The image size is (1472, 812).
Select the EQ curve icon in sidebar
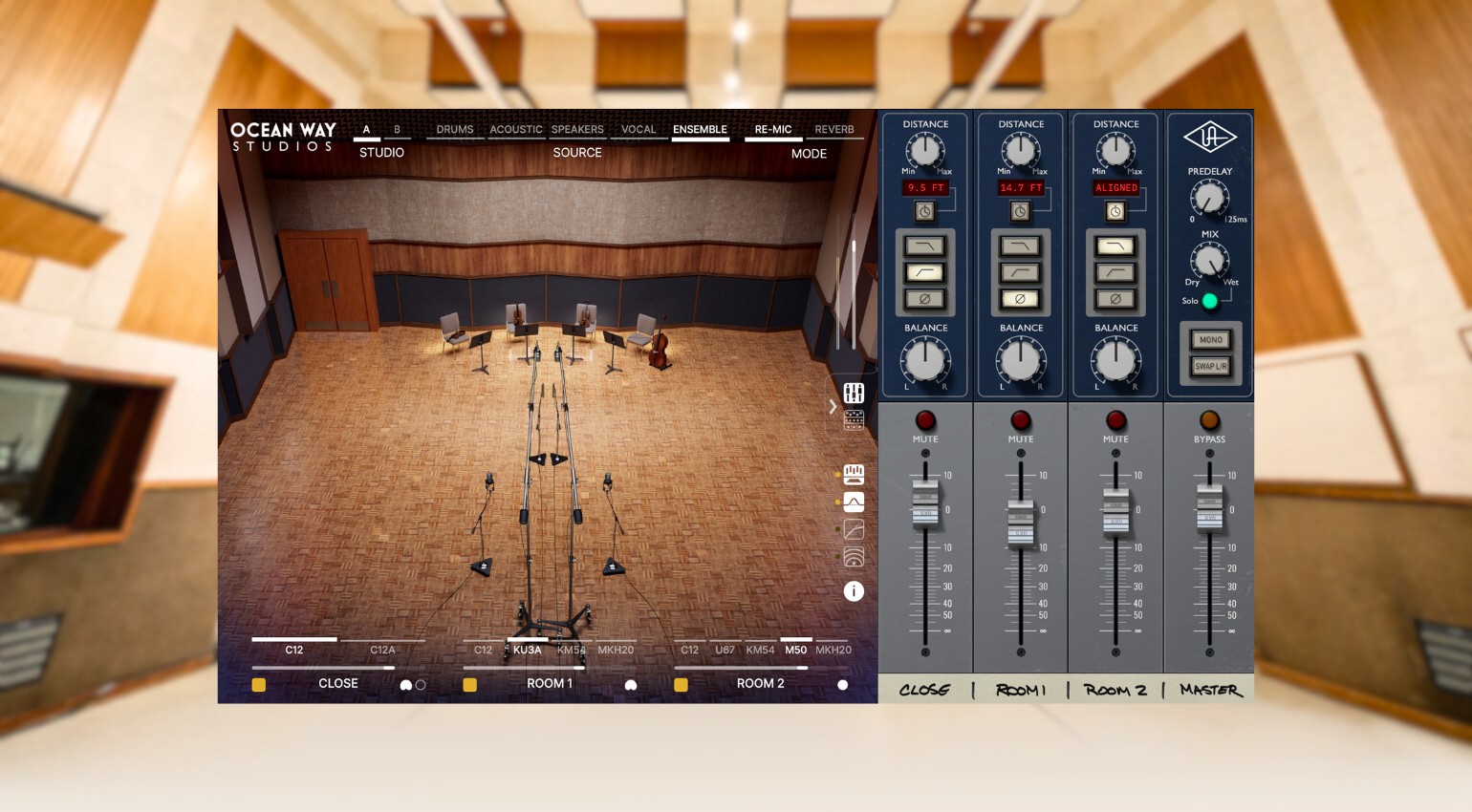click(854, 502)
